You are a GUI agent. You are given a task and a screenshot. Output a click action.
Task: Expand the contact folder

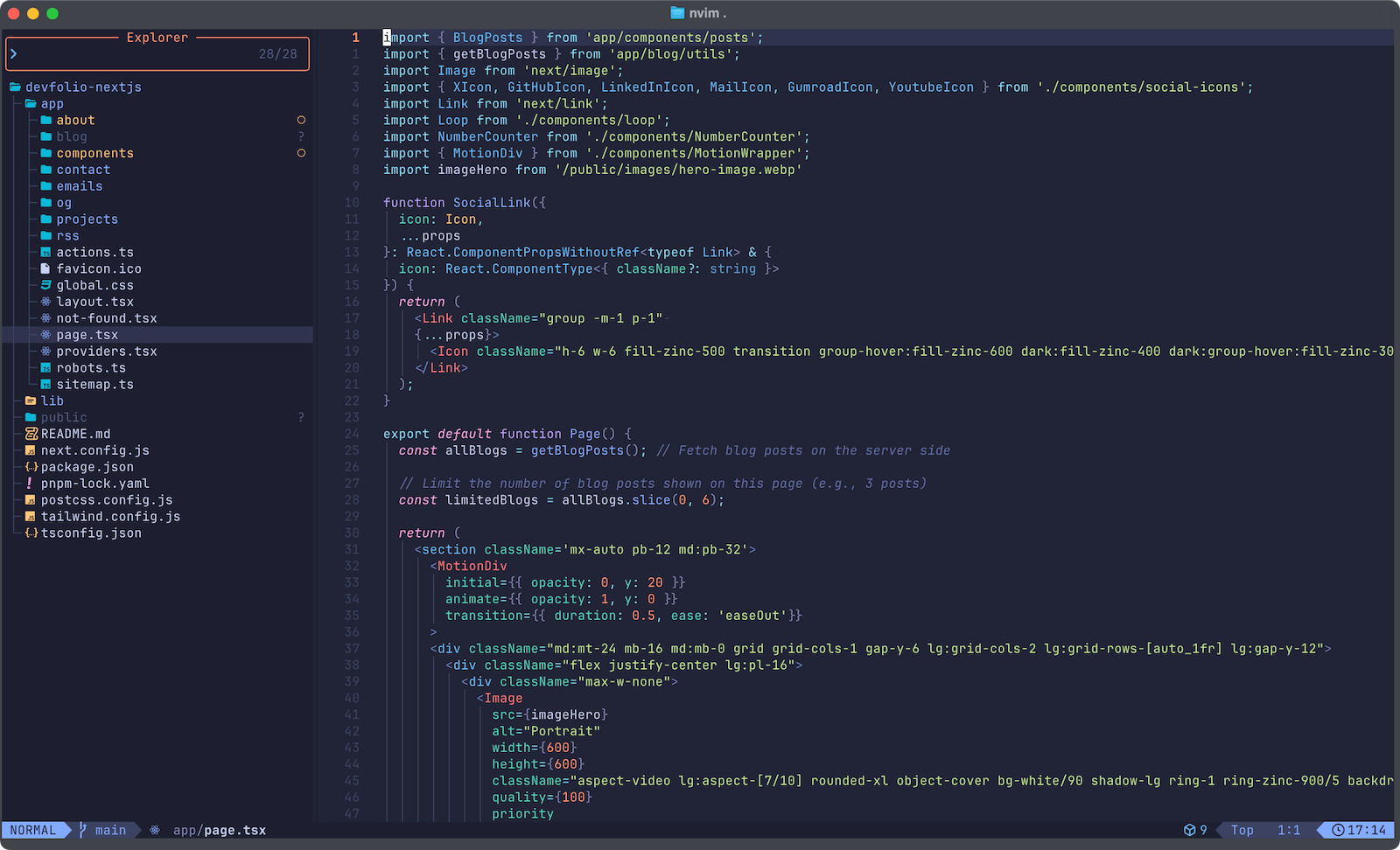84,170
